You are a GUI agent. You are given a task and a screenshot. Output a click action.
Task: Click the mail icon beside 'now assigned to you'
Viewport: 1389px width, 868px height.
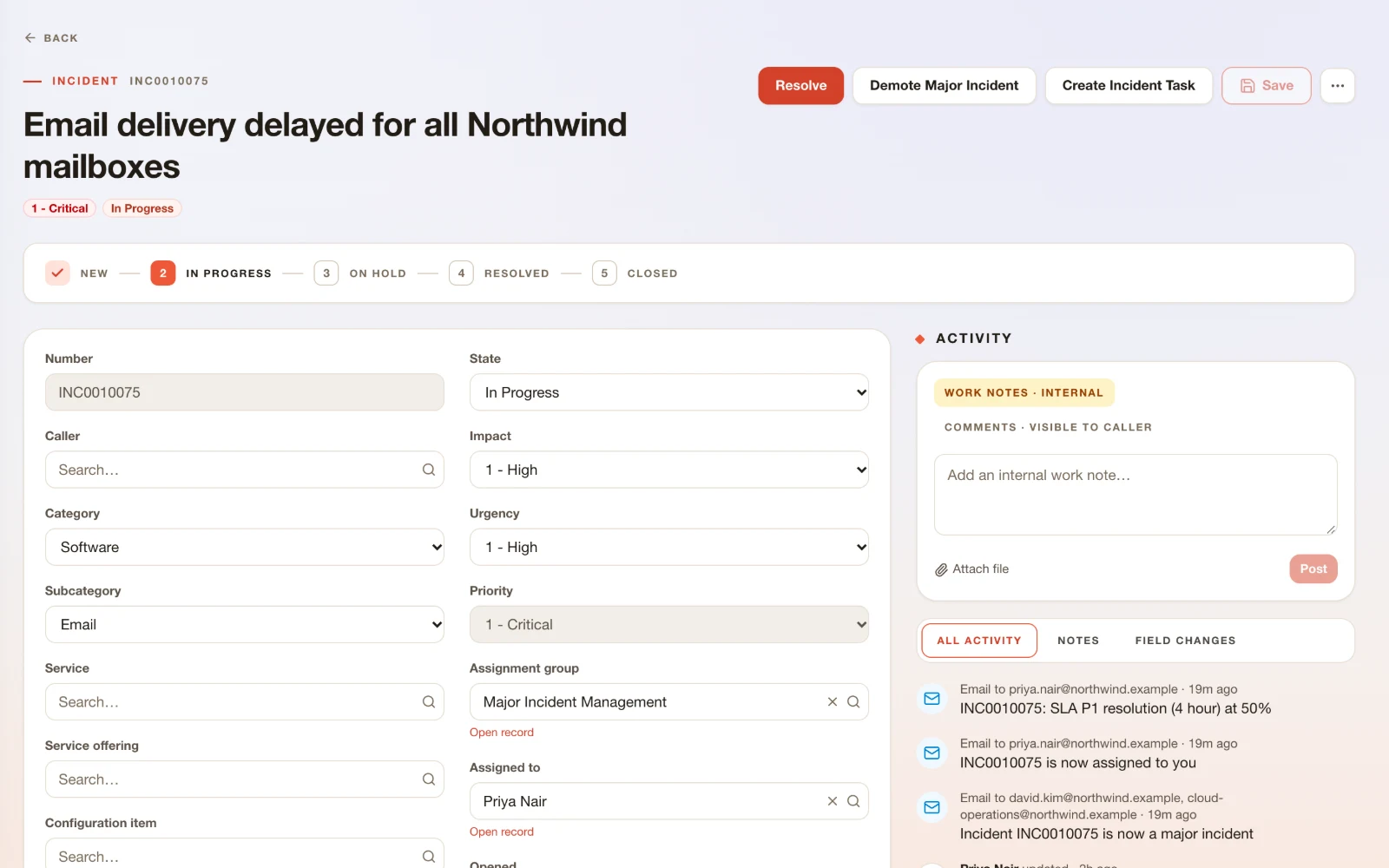932,753
